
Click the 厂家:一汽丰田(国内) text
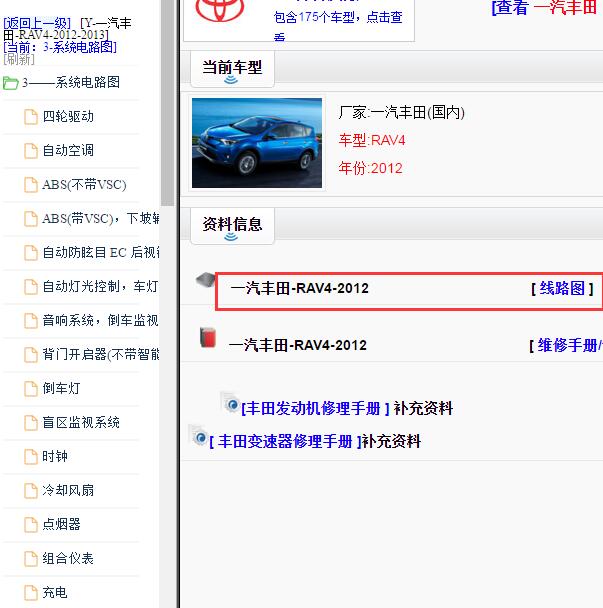(401, 113)
